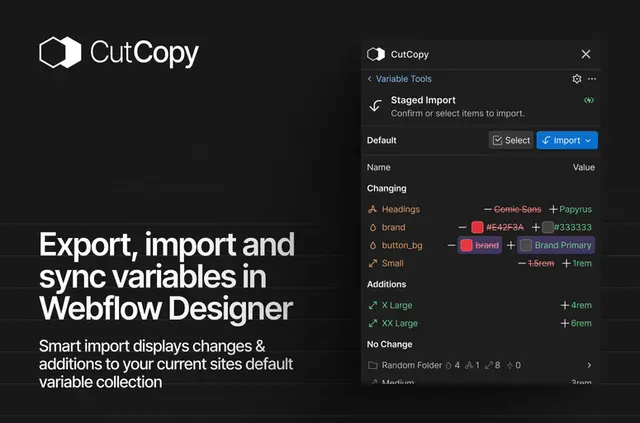Select the X Large variable name
Viewport: 640px width, 423px height.
click(397, 305)
